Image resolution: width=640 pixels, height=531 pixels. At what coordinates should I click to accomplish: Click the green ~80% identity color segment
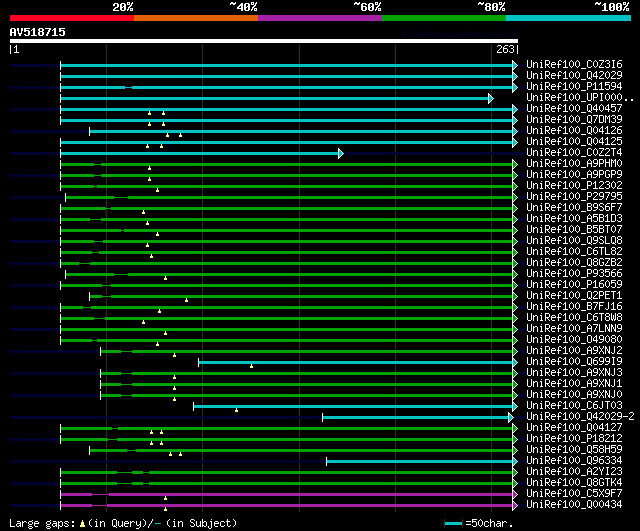tap(444, 18)
